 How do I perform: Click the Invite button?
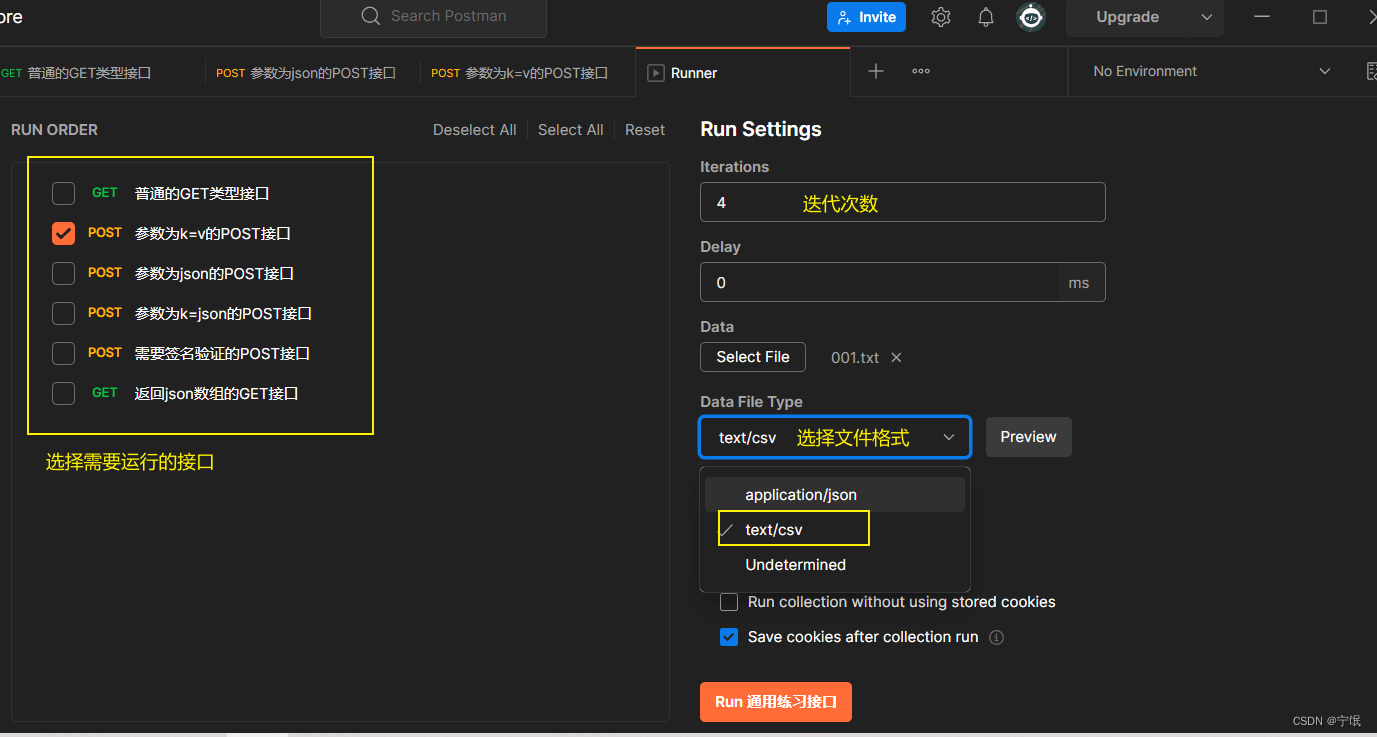click(866, 17)
